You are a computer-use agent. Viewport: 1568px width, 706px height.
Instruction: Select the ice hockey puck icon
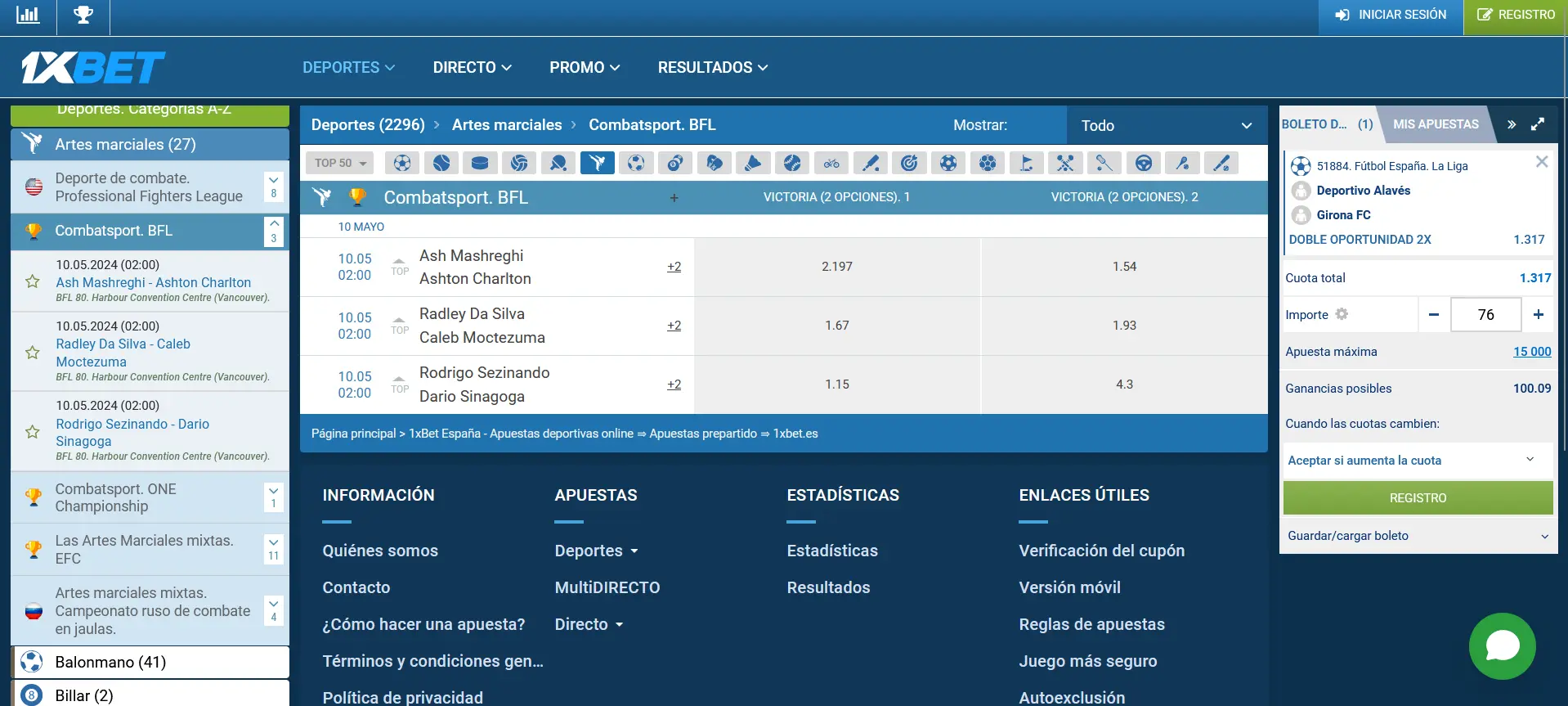480,163
